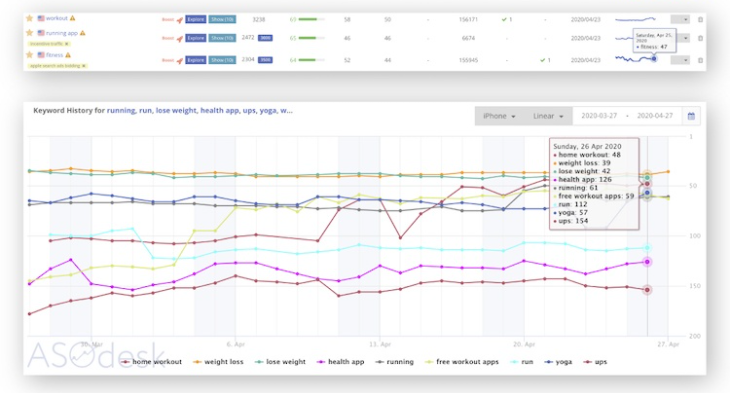Click the warning icon next to running app
The width and height of the screenshot is (732, 393).
(x=83, y=33)
